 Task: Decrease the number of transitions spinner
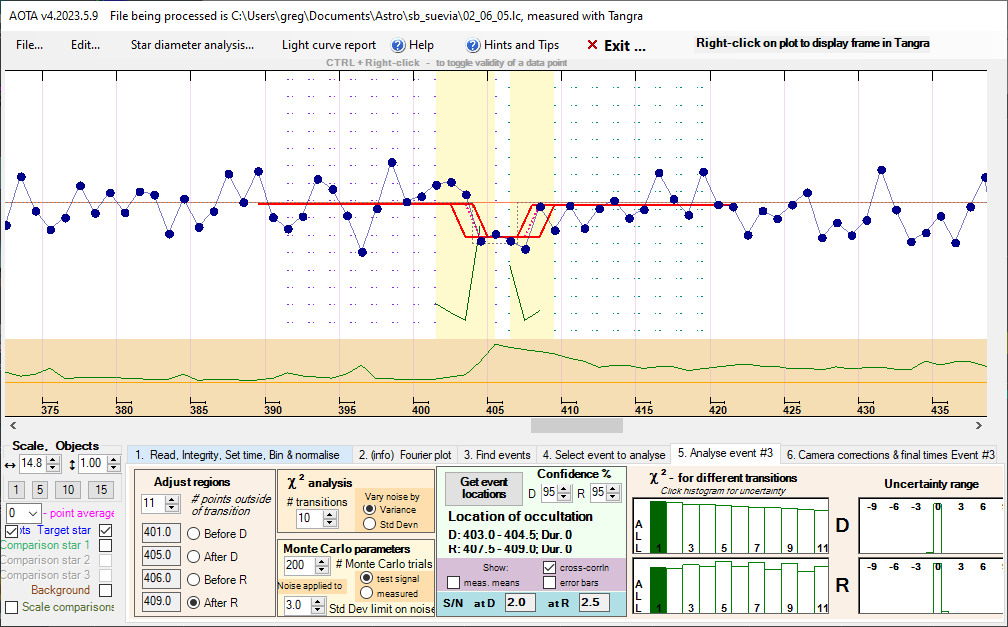tap(331, 523)
